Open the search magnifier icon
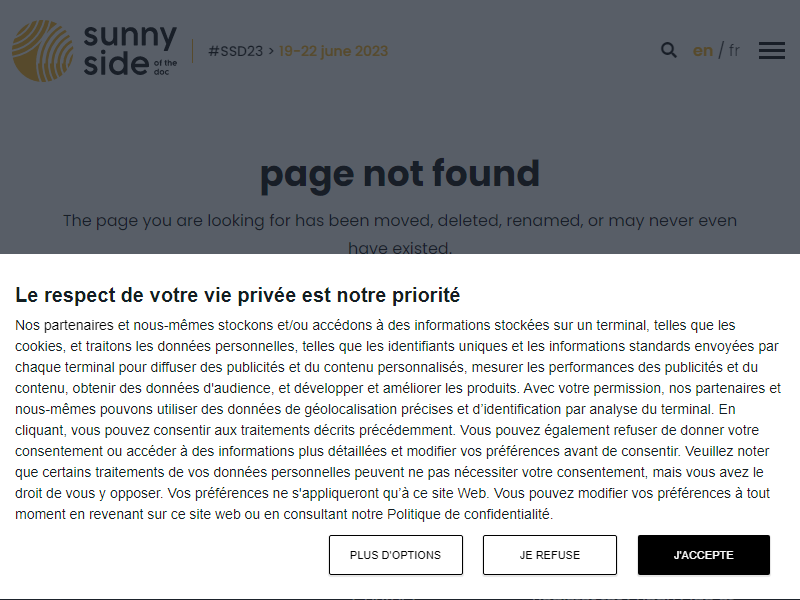Image resolution: width=800 pixels, height=600 pixels. click(668, 50)
